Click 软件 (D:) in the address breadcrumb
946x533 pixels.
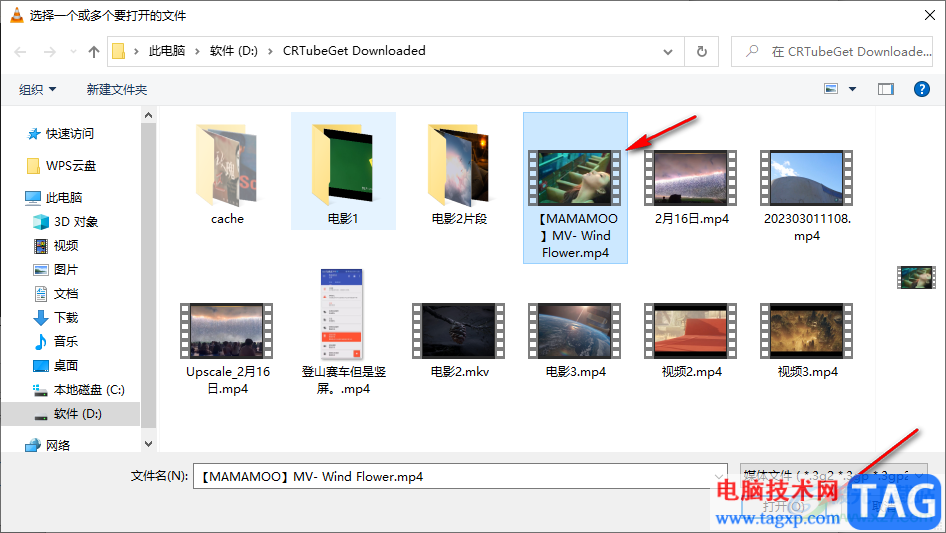[233, 51]
